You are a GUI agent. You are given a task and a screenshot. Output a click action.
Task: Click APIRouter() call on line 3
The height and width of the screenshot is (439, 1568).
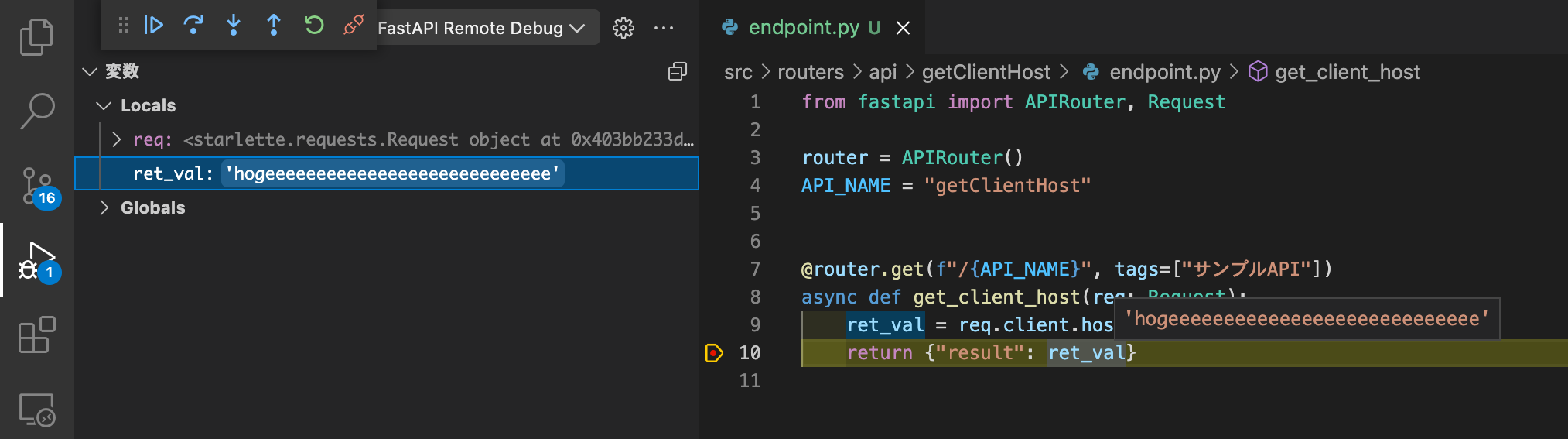tap(962, 158)
